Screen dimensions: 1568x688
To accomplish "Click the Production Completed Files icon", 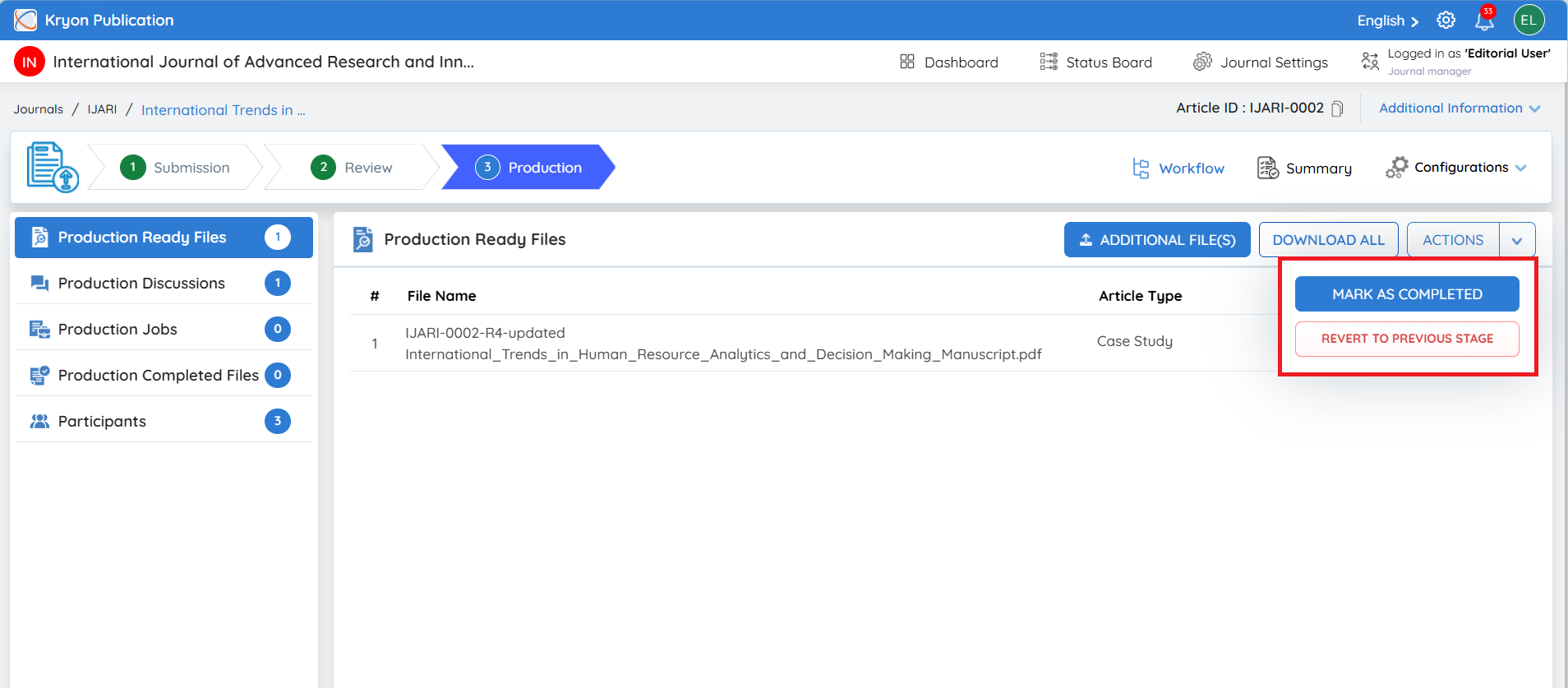I will 39,376.
